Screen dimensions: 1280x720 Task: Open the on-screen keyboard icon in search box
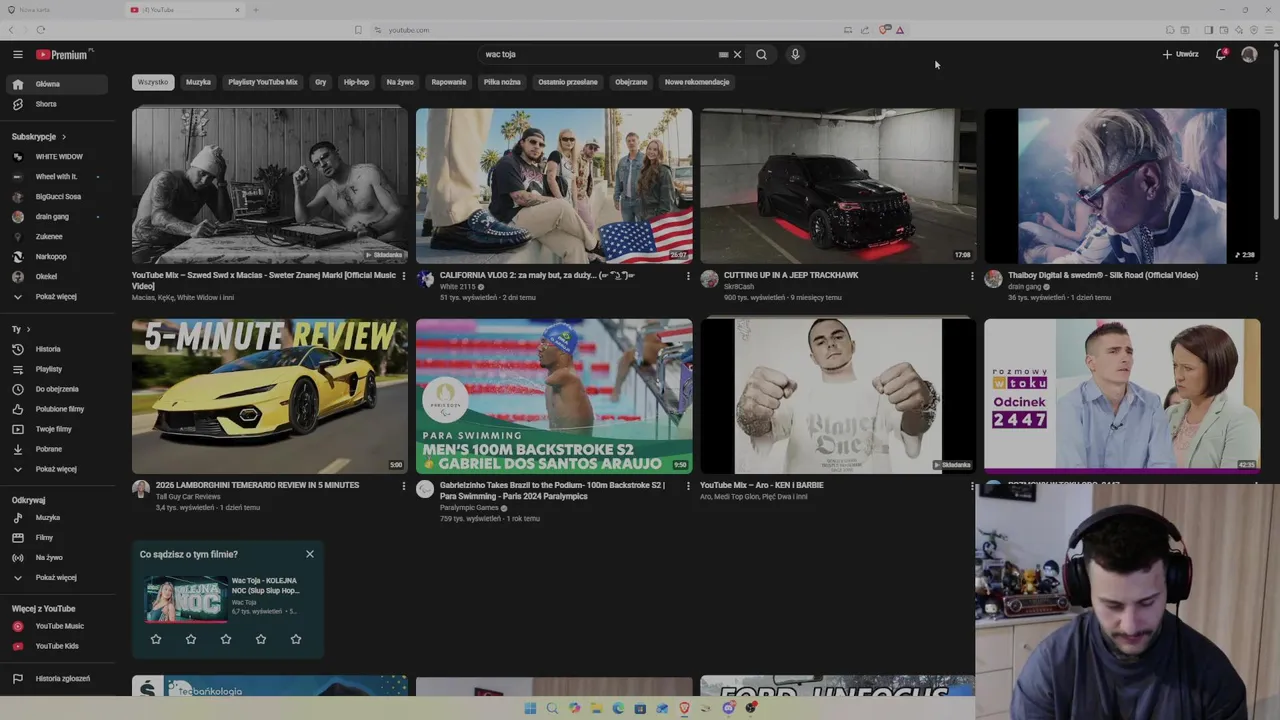click(x=723, y=55)
